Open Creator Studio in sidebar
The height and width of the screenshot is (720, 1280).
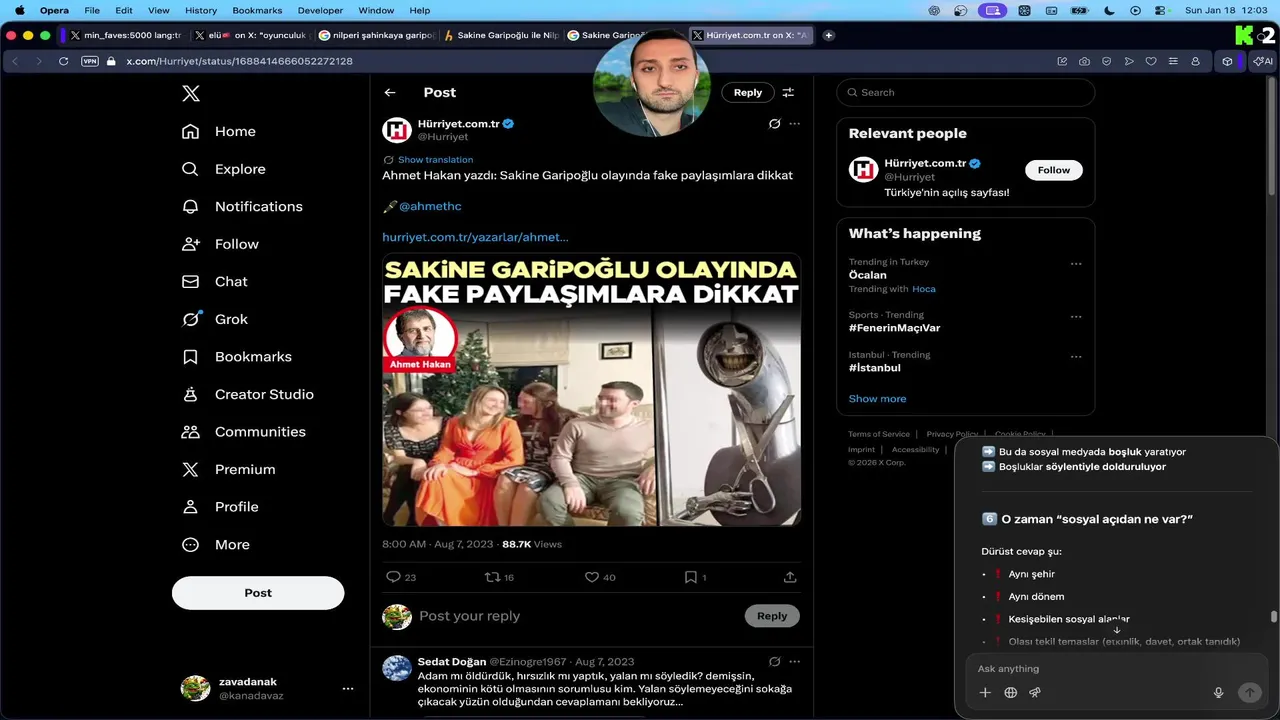[247, 394]
